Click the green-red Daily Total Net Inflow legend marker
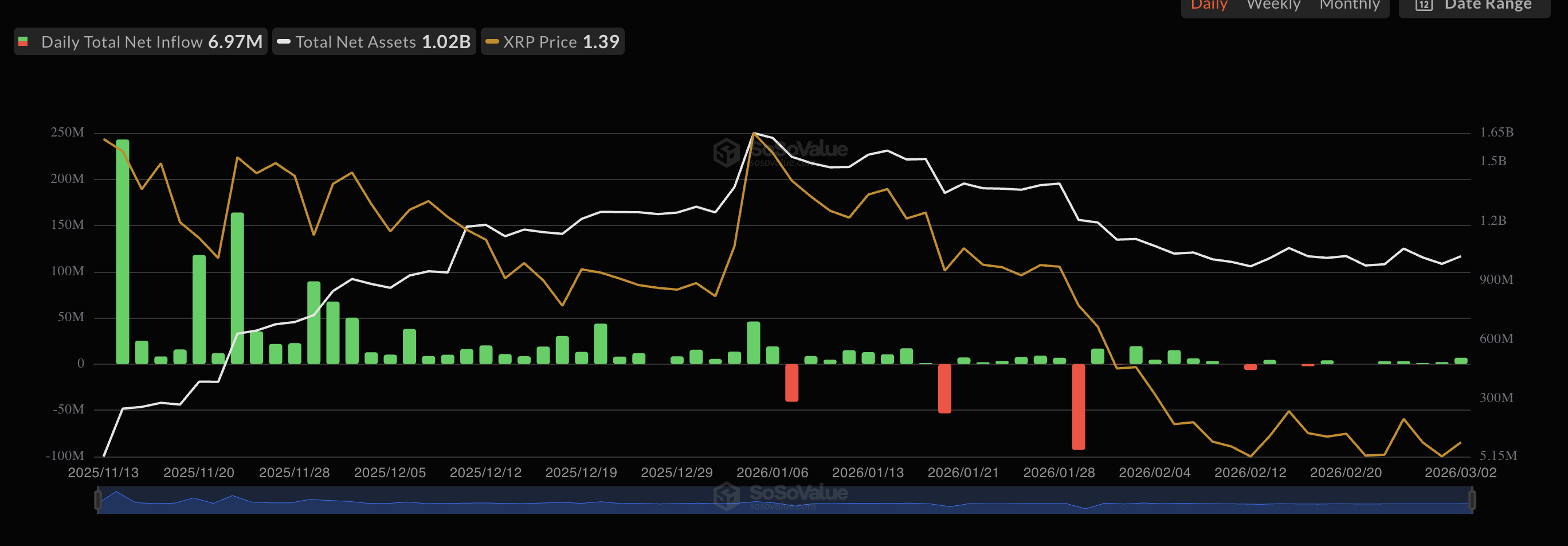 pos(23,42)
